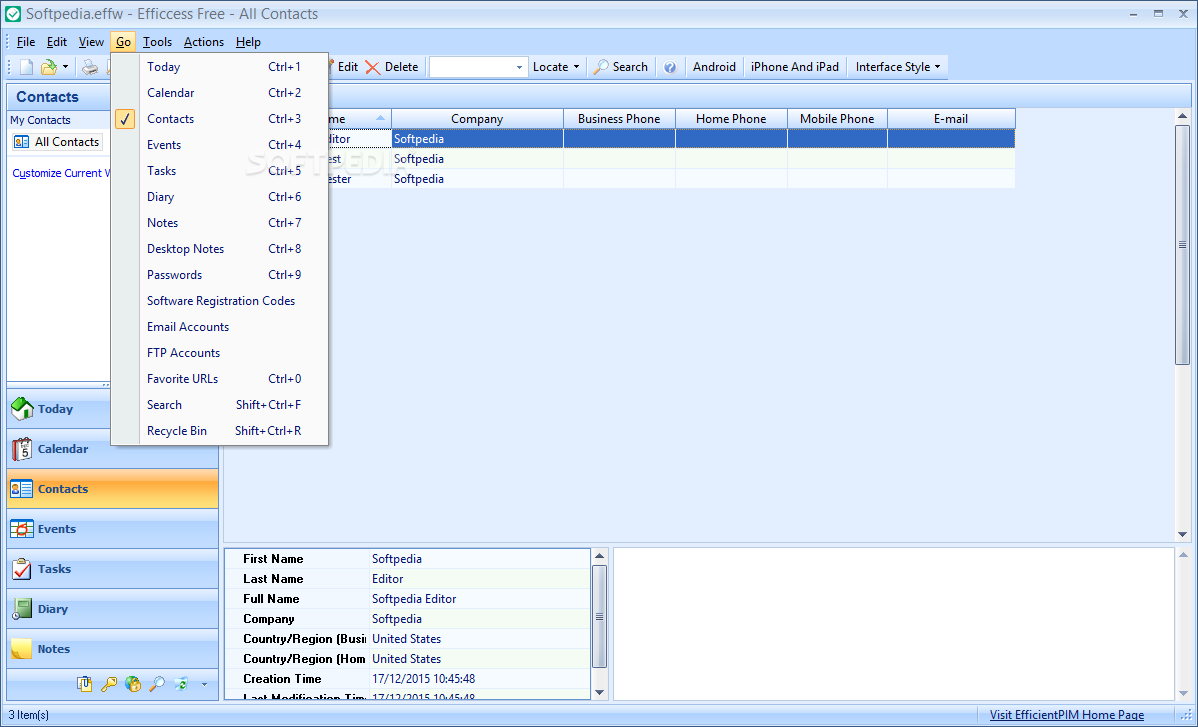The width and height of the screenshot is (1198, 727).
Task: Choose FTP Accounts from the Go menu
Action: pos(220,353)
